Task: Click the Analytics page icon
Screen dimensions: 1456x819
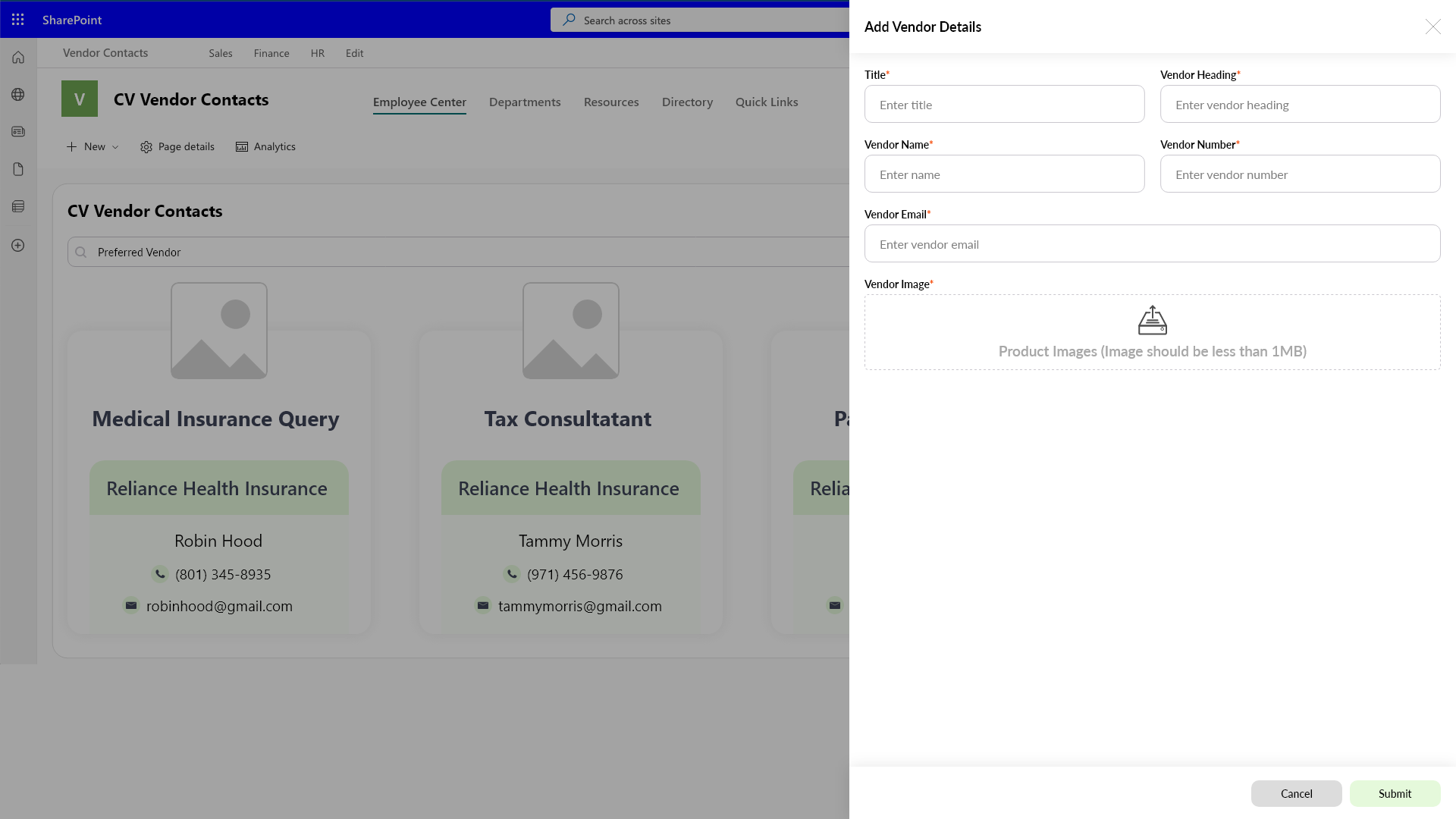Action: pos(241,147)
